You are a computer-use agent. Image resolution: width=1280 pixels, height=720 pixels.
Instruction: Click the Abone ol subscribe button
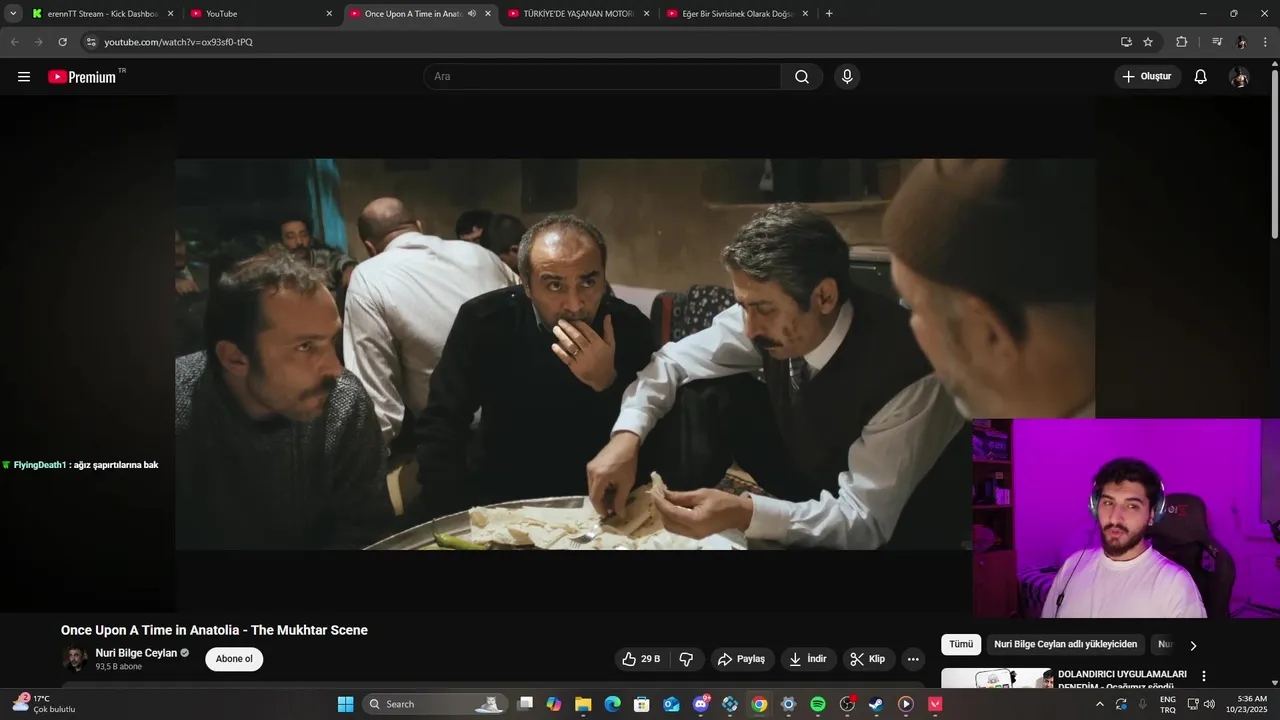tap(234, 659)
